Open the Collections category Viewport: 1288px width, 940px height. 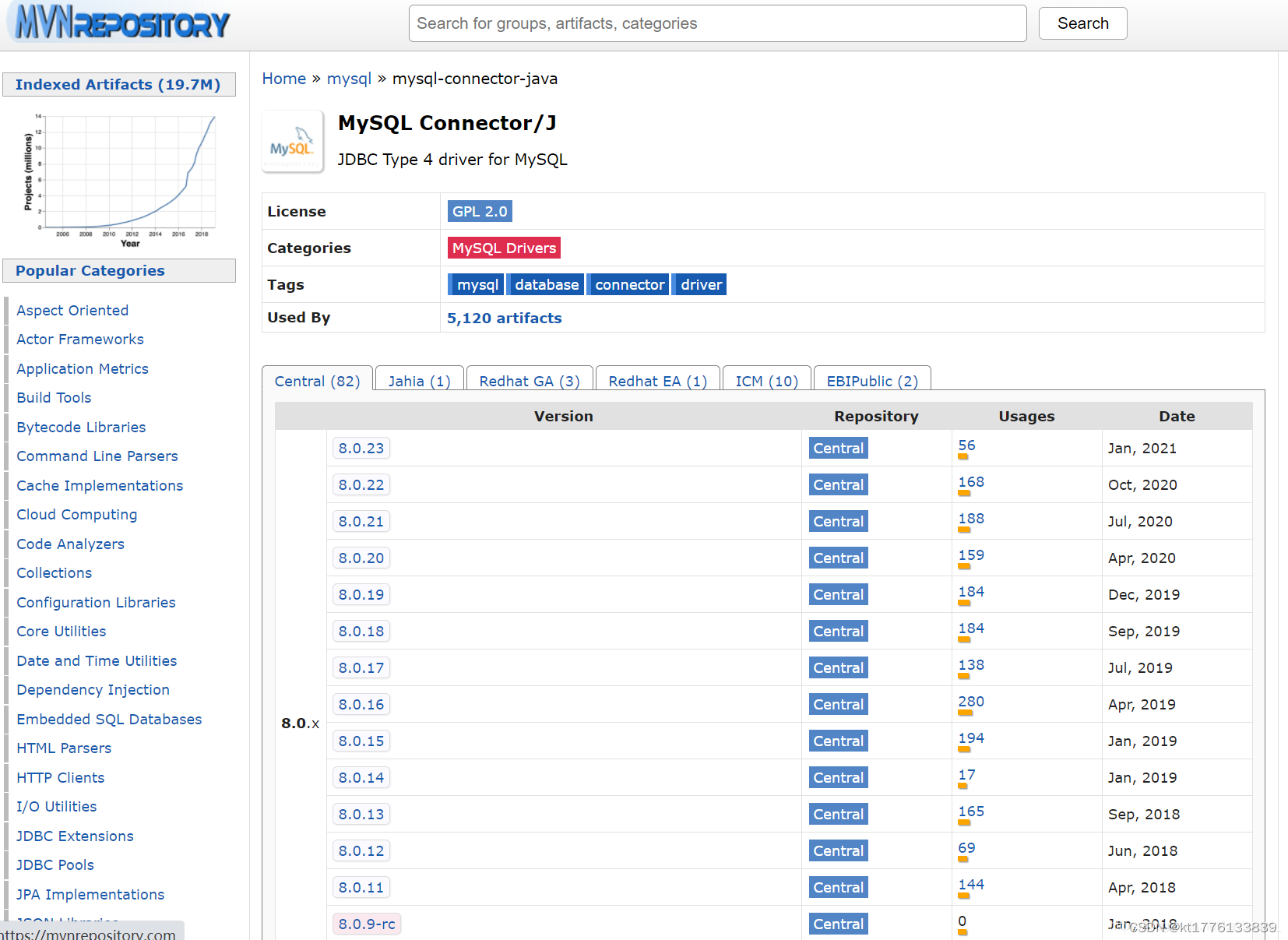point(55,572)
